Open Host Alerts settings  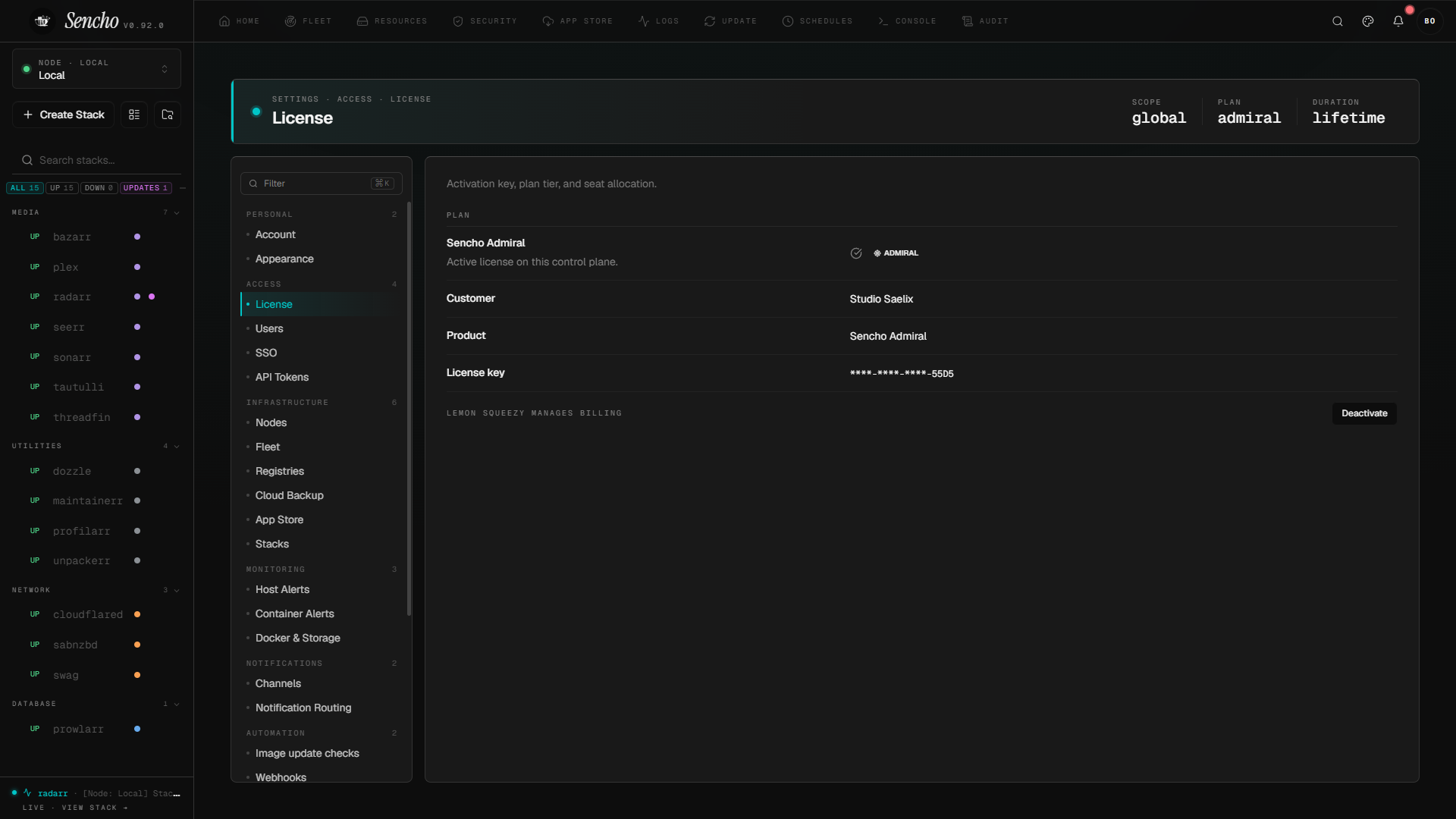322,590
